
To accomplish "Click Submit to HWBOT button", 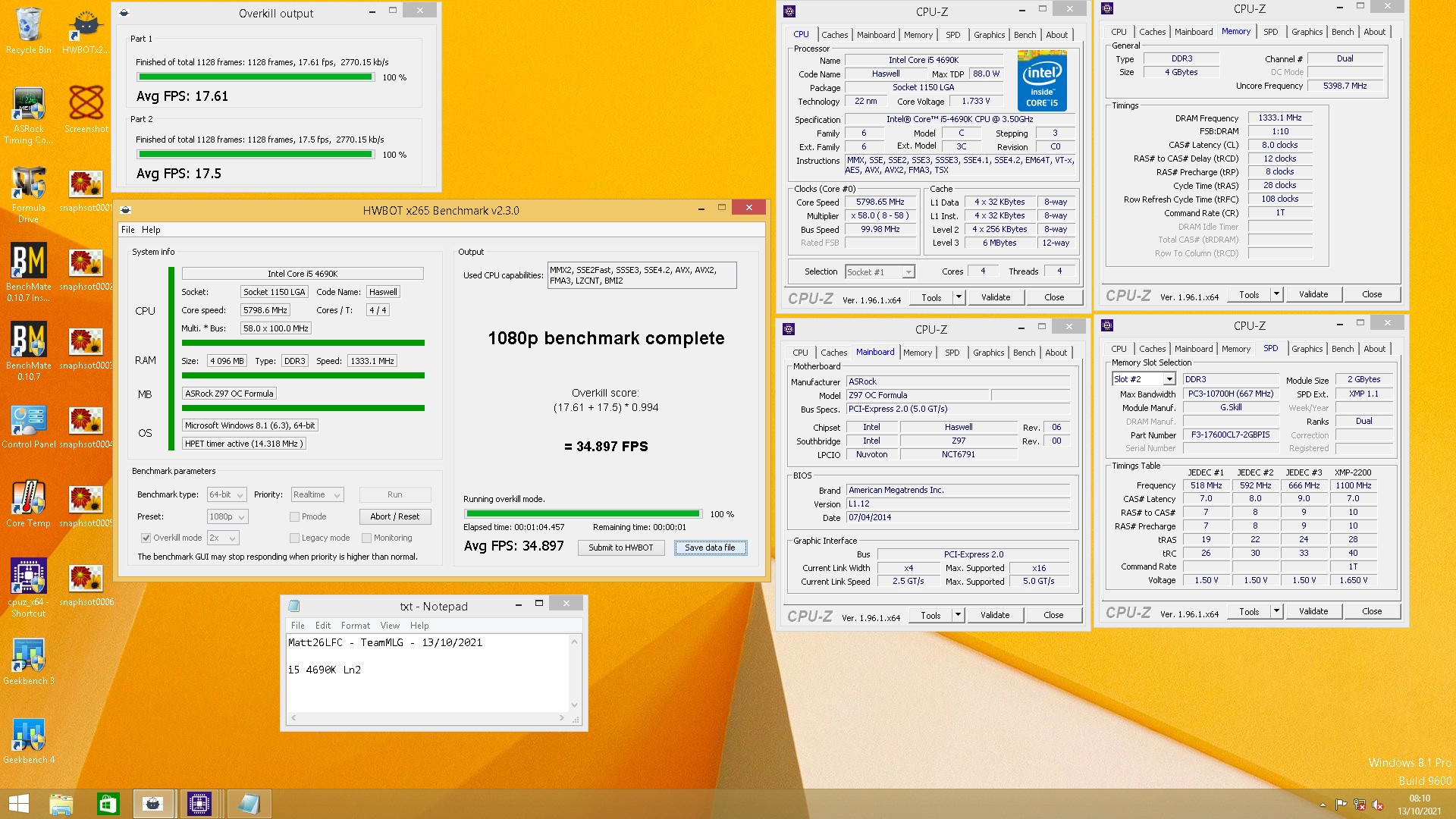I will point(621,548).
